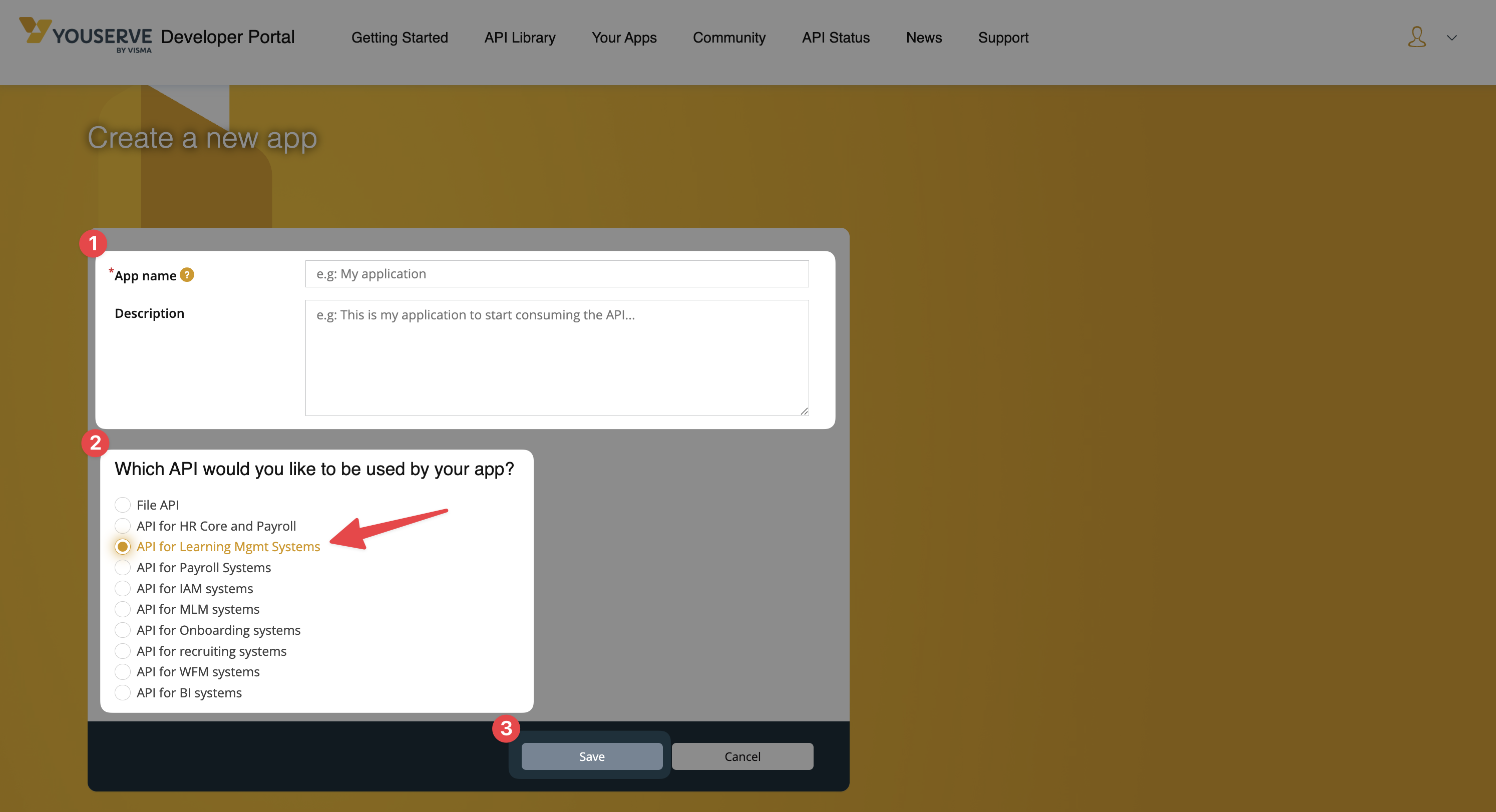Pick API for MLM systems radio
Screen dimensions: 1496x812
click(x=123, y=609)
